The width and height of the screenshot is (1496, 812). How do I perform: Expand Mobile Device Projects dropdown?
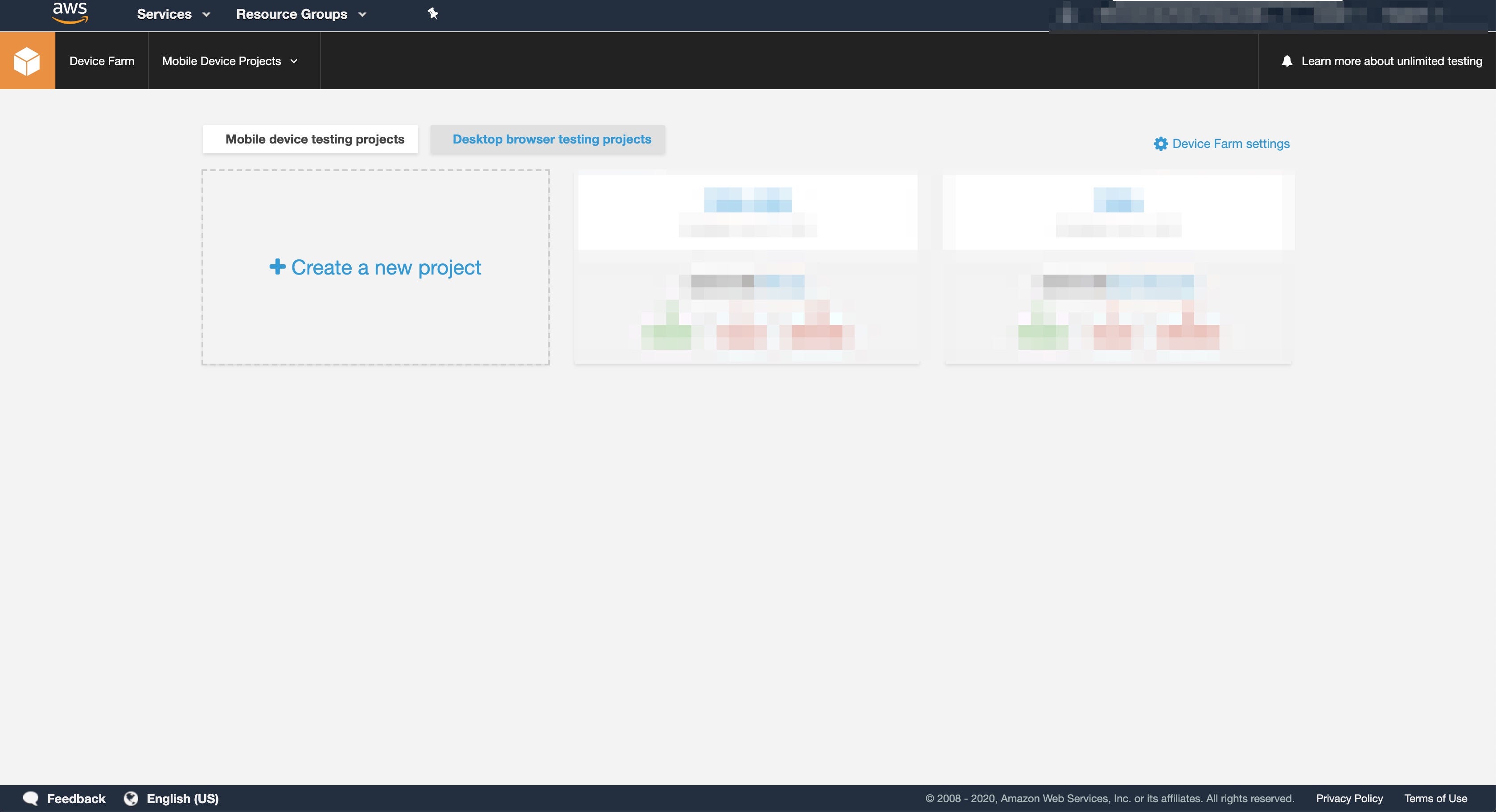coord(230,61)
